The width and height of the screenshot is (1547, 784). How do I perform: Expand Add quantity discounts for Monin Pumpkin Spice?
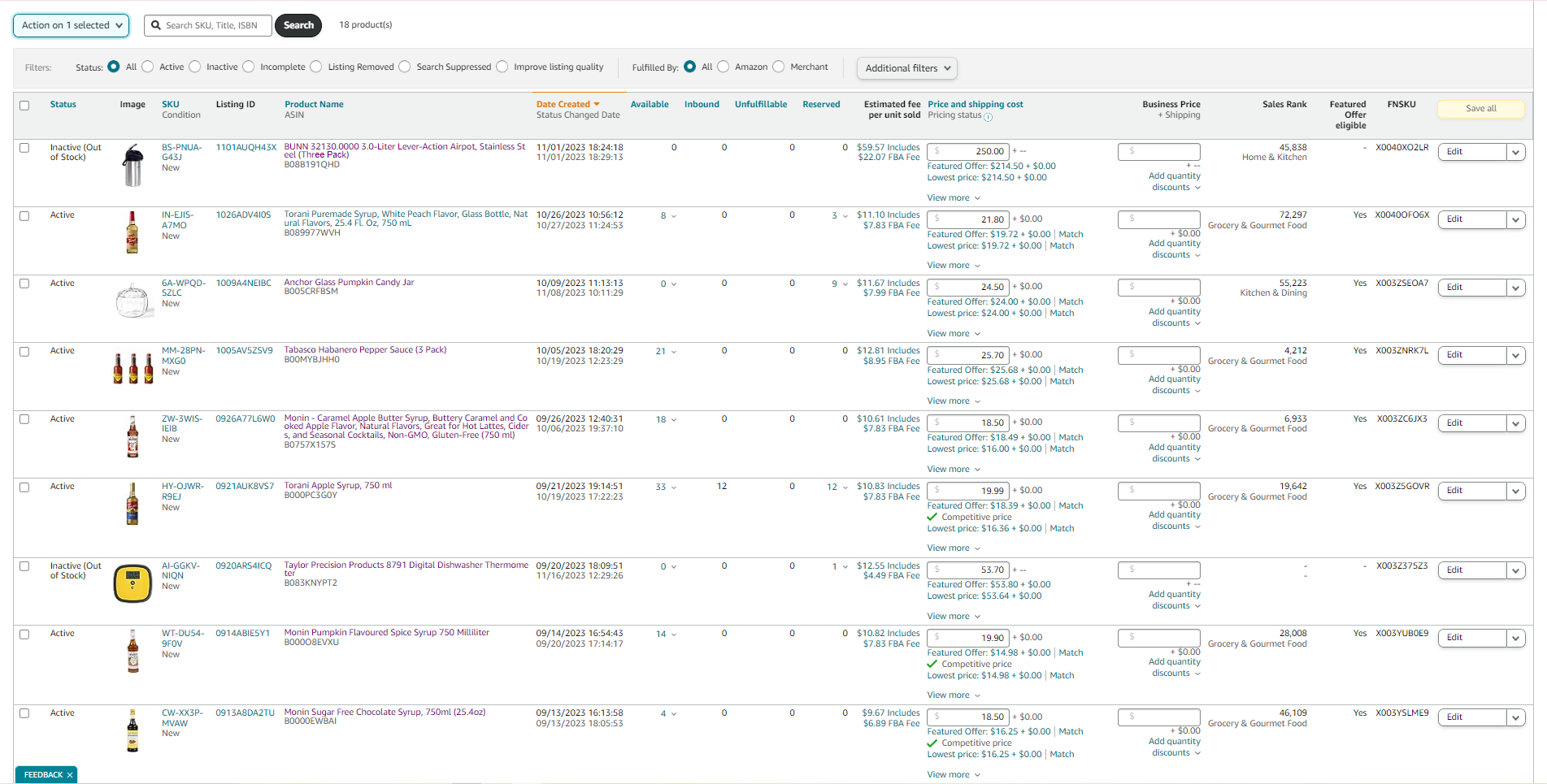coord(1175,668)
